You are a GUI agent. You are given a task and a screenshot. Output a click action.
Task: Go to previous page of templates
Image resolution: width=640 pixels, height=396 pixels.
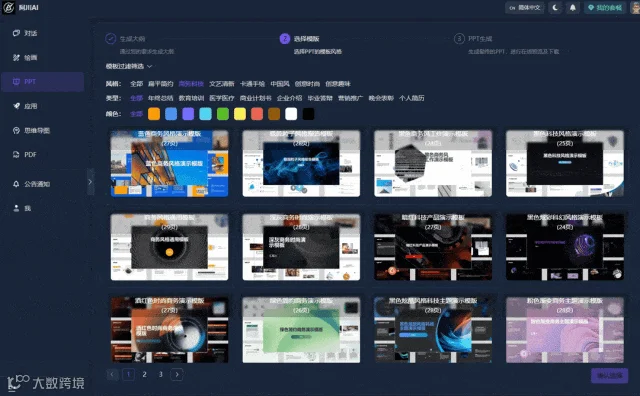(x=112, y=374)
